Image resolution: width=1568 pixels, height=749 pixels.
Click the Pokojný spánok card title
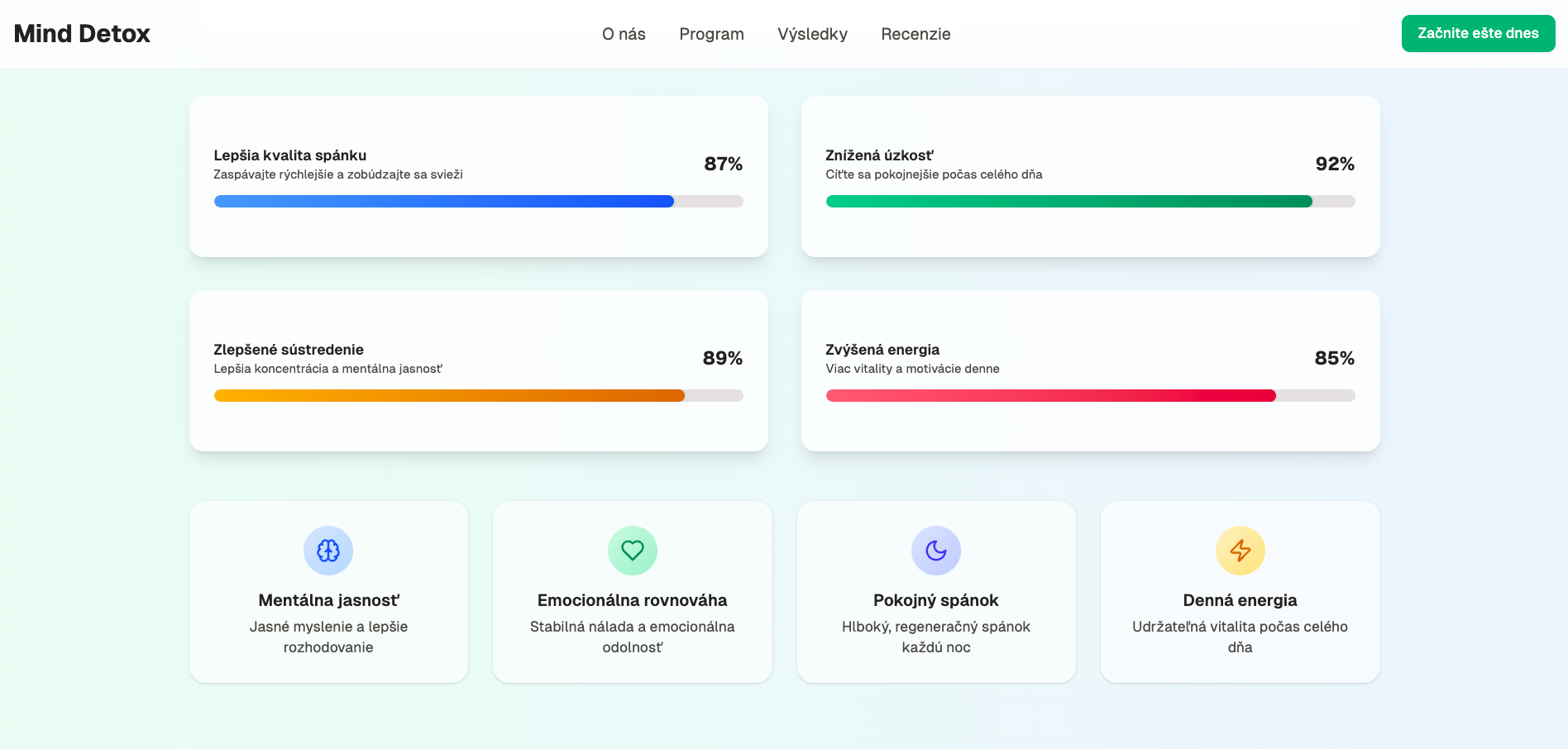[936, 600]
